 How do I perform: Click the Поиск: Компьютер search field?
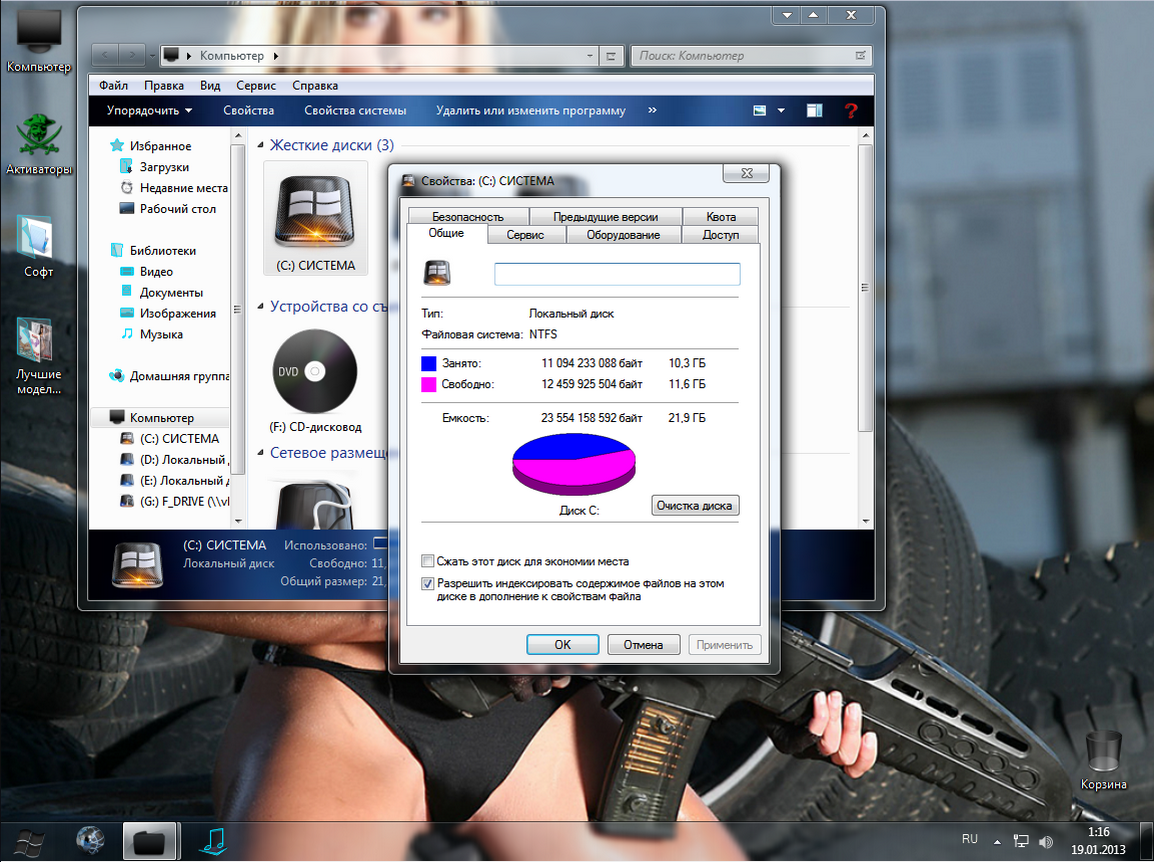click(751, 56)
